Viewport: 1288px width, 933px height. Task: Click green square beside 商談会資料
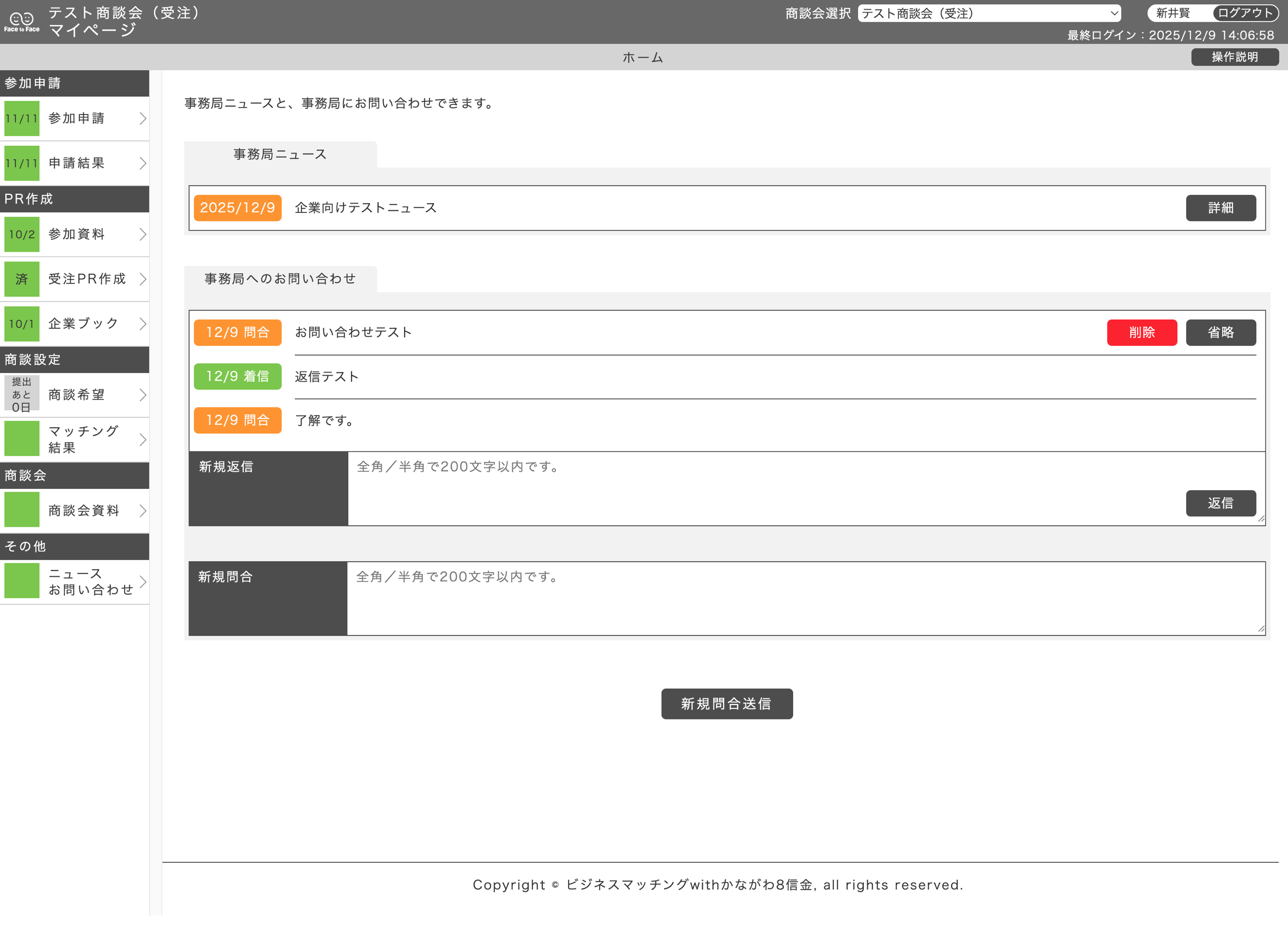22,510
